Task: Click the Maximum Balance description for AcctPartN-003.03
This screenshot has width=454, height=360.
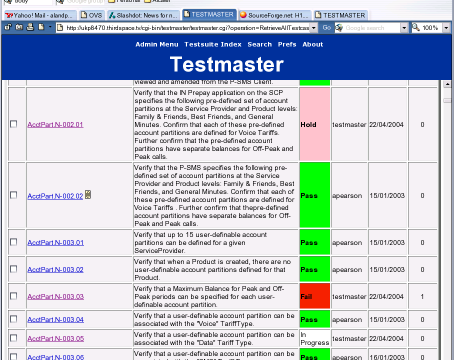Action: pyautogui.click(x=209, y=296)
